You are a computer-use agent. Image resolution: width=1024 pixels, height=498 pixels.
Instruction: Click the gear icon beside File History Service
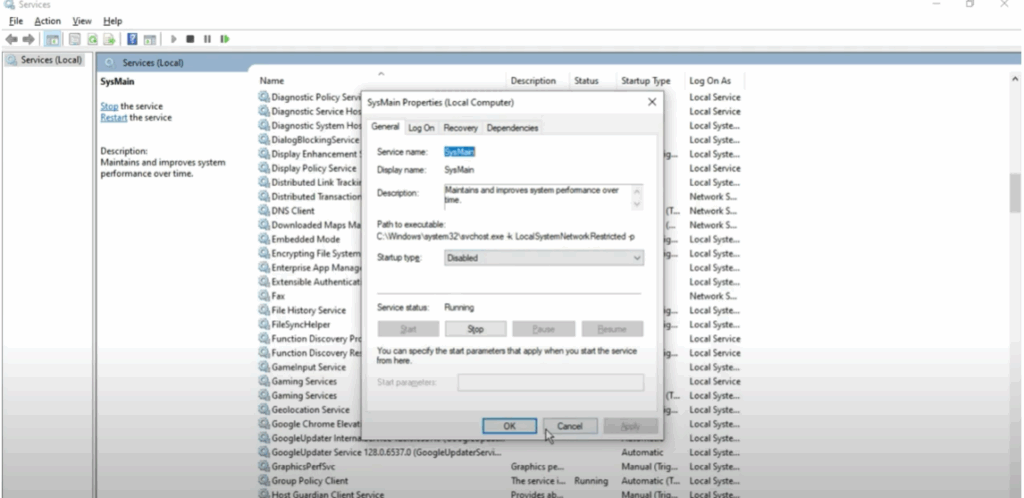pos(264,310)
